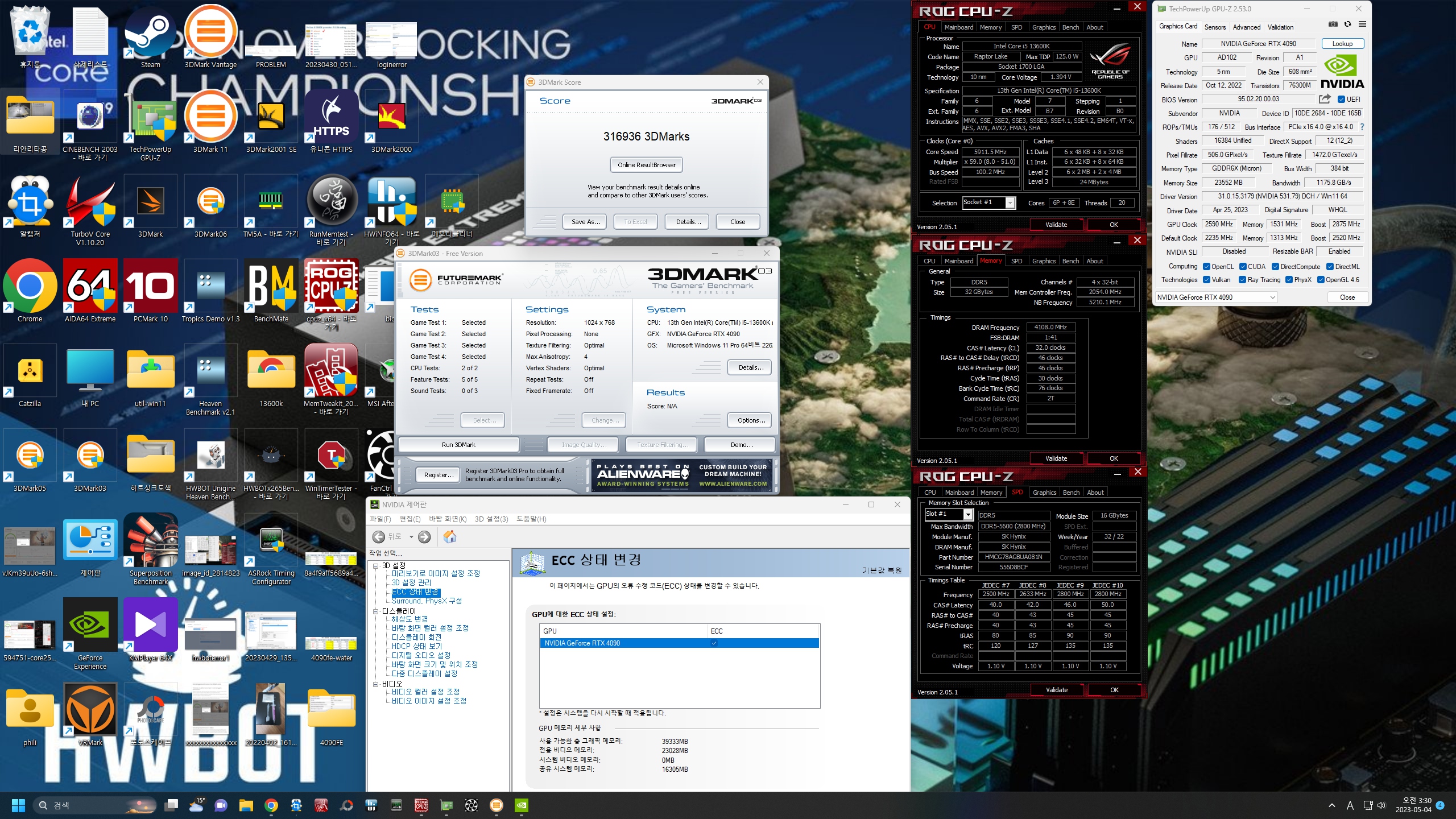Click the back arrow in NVIDIA control panel
The image size is (1456, 819).
tap(379, 536)
